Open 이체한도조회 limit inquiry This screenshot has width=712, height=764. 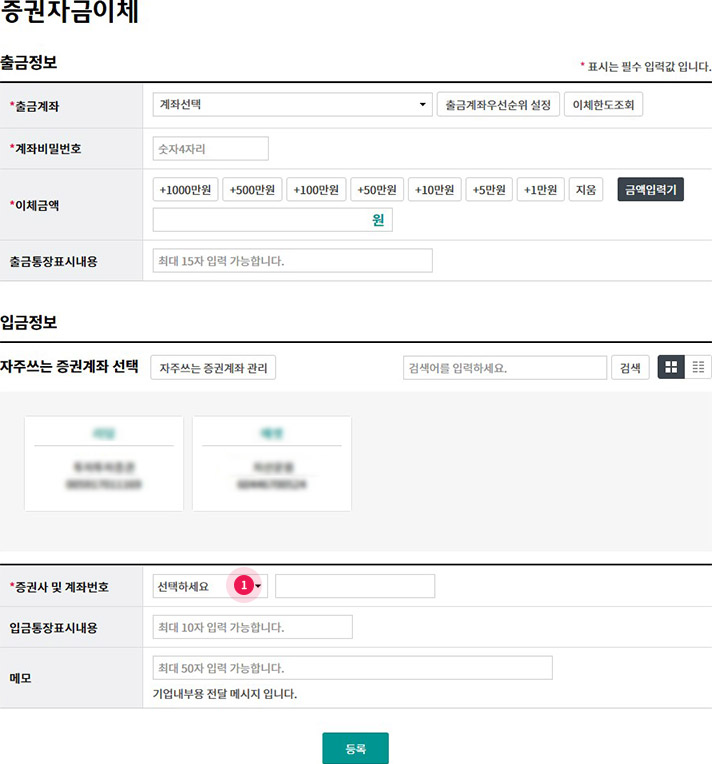click(603, 104)
